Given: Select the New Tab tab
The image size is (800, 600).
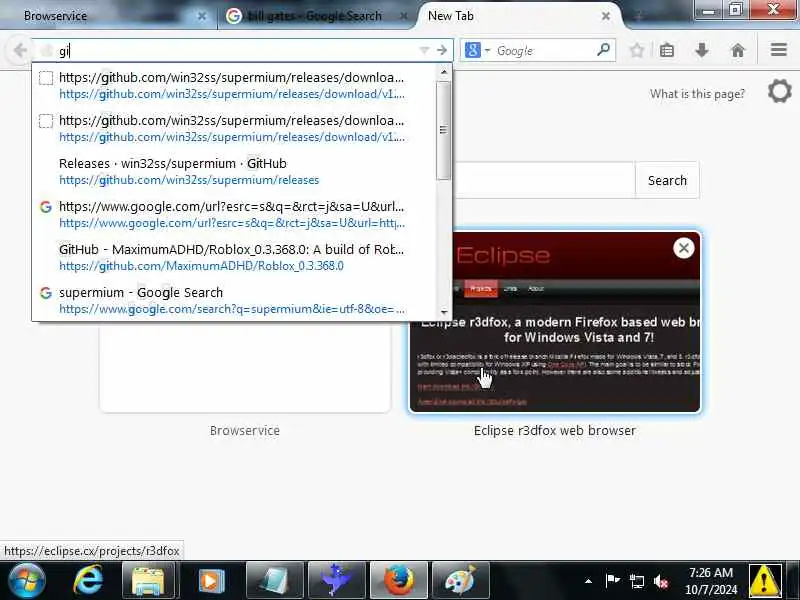Looking at the screenshot, I should pyautogui.click(x=515, y=16).
